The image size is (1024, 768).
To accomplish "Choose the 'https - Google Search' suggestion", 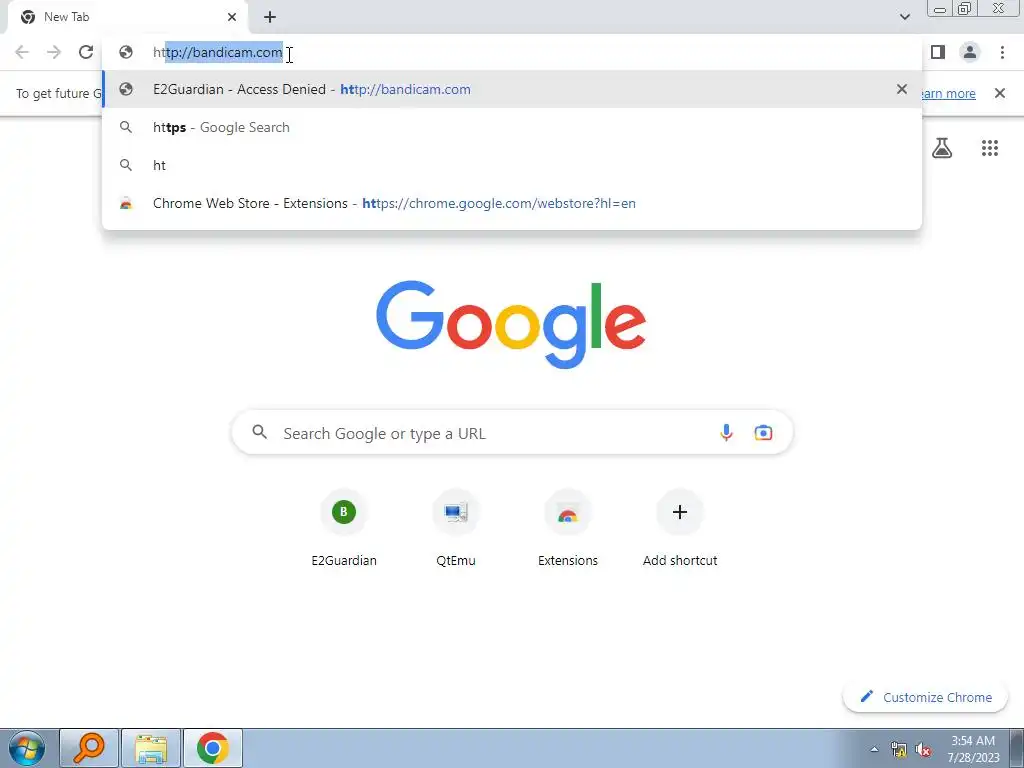I will [x=512, y=127].
